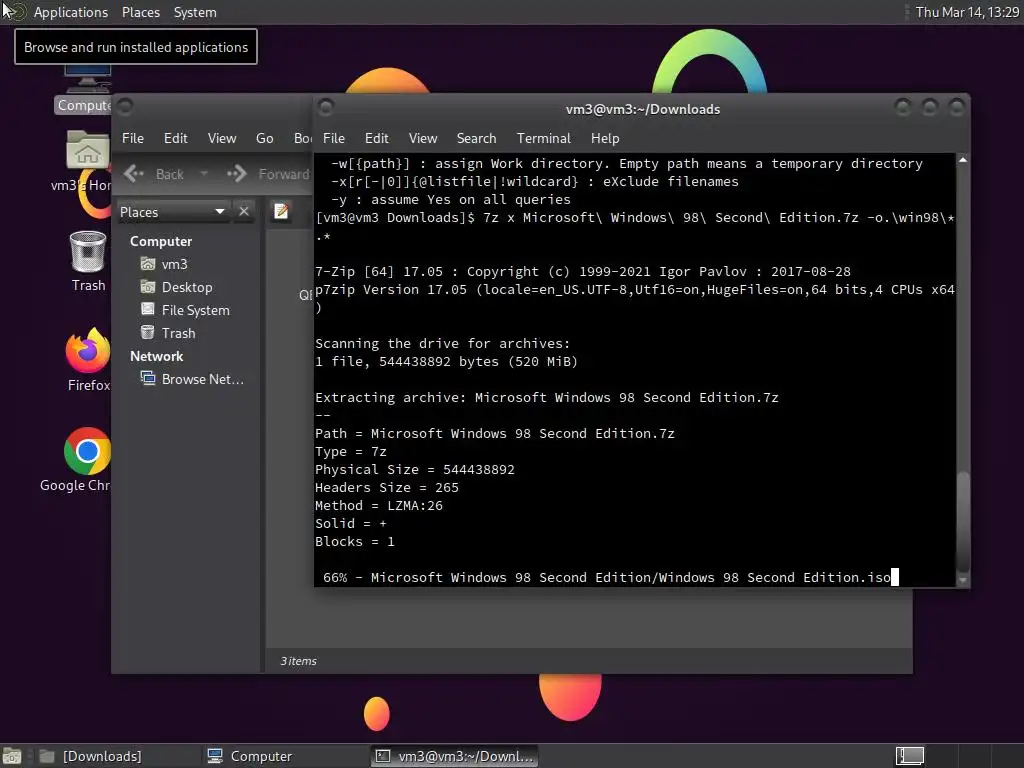The width and height of the screenshot is (1024, 768).
Task: Open the Applications menu in top panel
Action: [x=71, y=12]
